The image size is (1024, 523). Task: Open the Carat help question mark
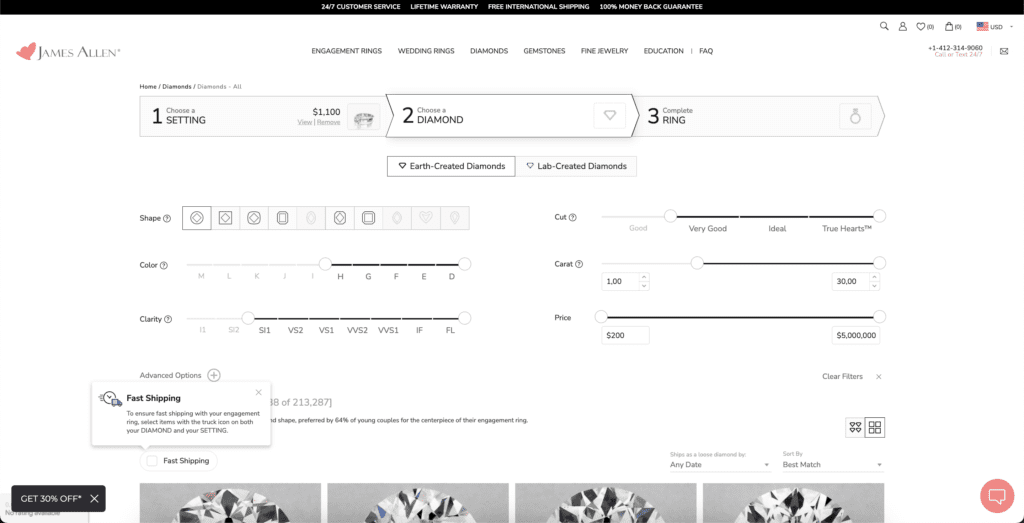pos(579,264)
